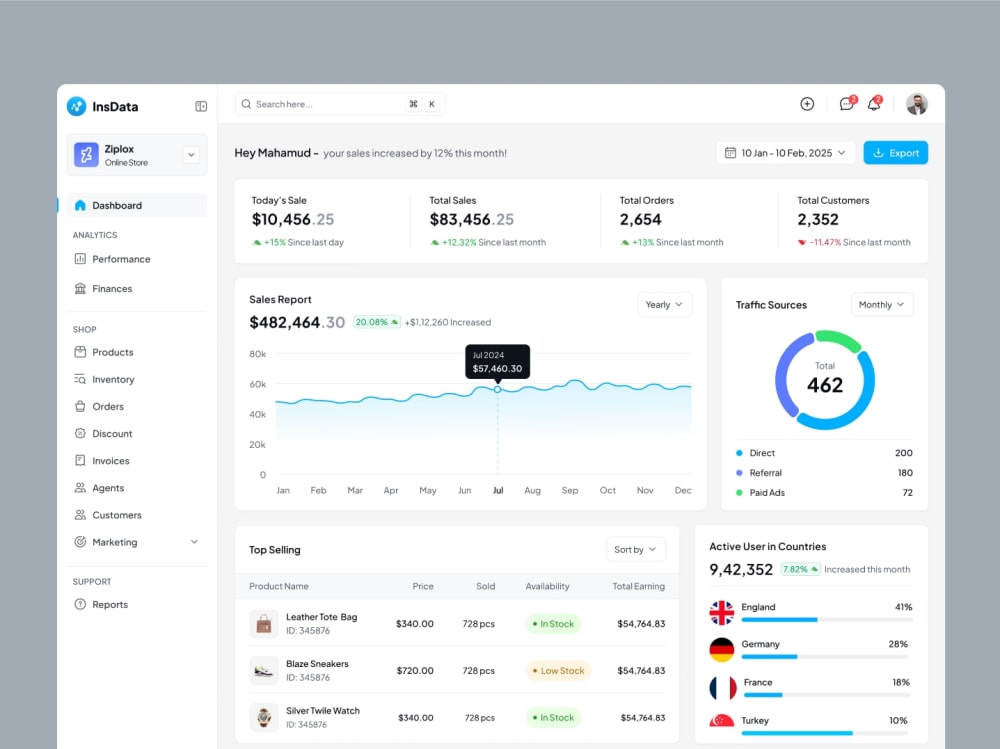Open the Yearly dropdown in Sales Report
Image resolution: width=1000 pixels, height=749 pixels.
pyautogui.click(x=664, y=304)
